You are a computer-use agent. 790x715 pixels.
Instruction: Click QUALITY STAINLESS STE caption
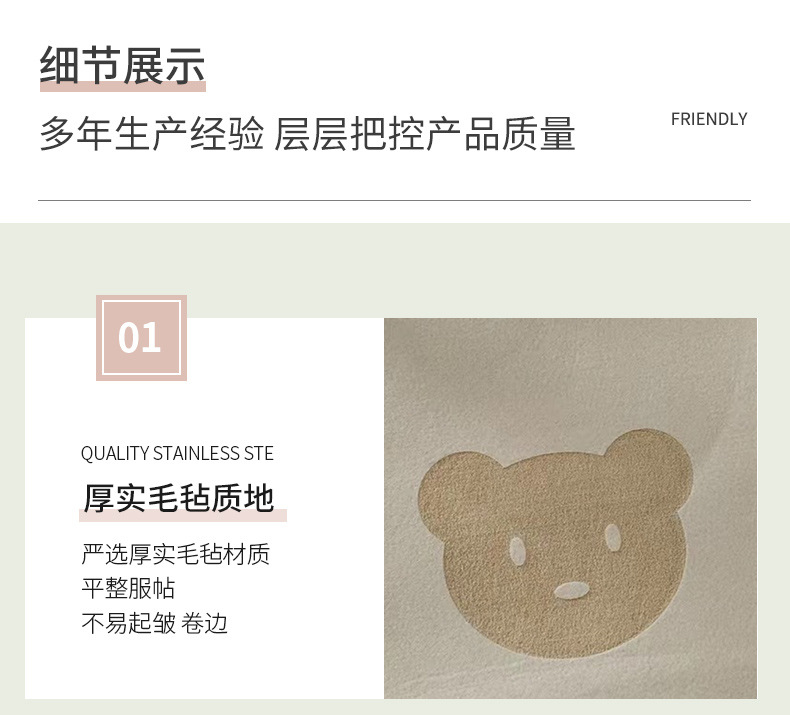[177, 453]
